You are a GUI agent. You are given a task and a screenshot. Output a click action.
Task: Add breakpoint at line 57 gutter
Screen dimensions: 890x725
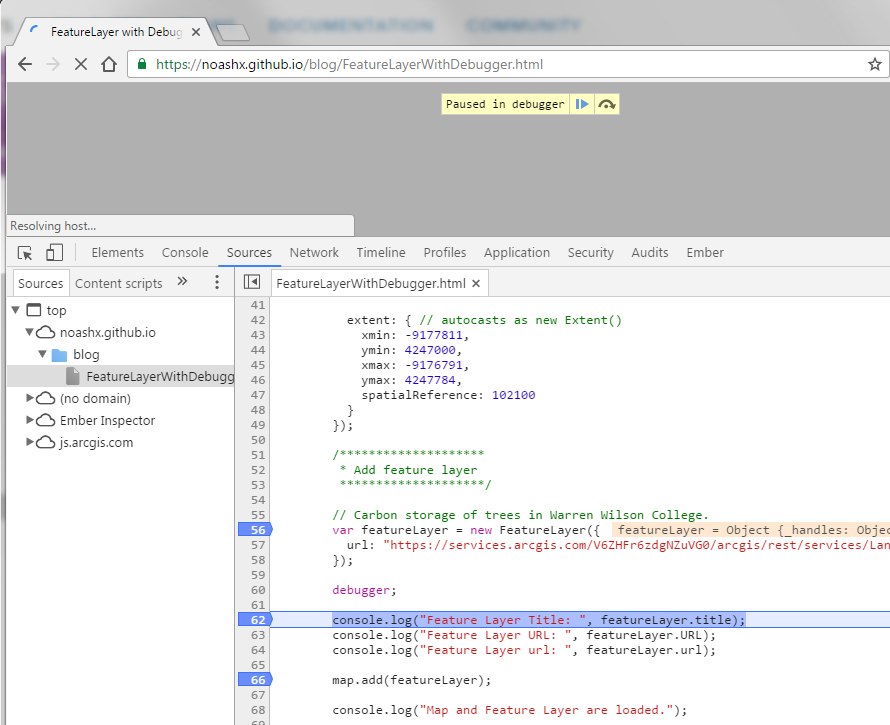258,544
